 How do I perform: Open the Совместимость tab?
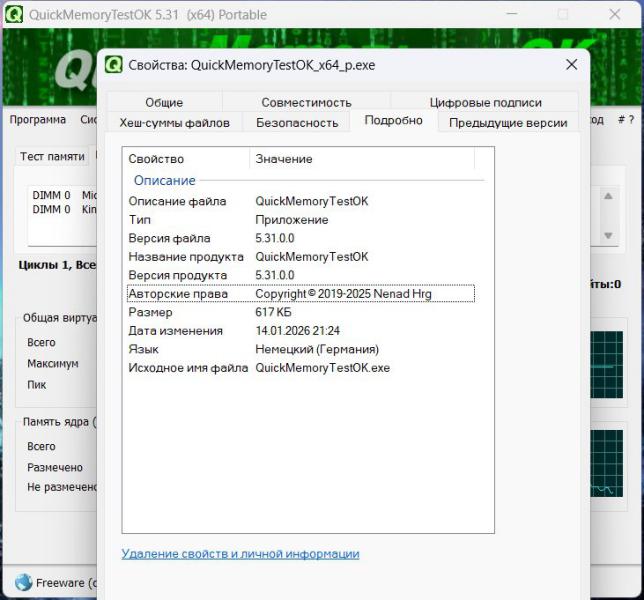pyautogui.click(x=306, y=102)
